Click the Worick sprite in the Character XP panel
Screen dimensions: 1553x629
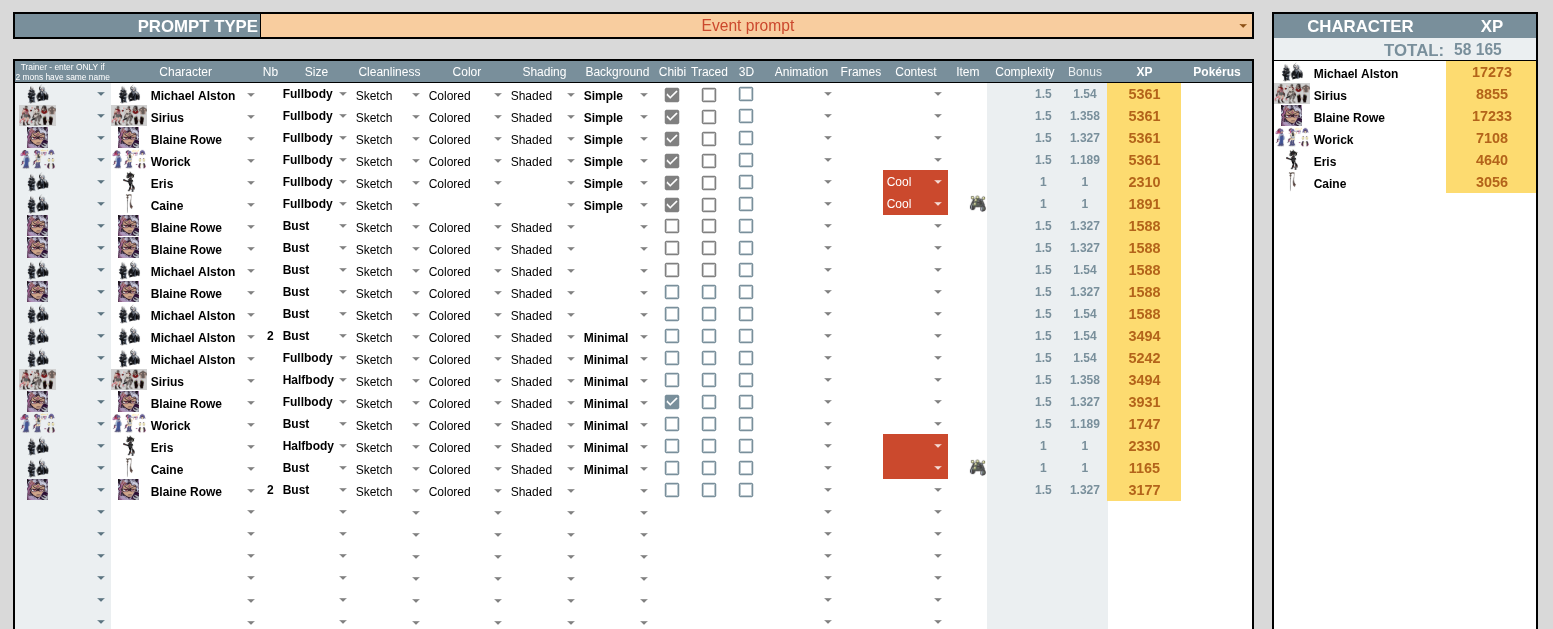1292,138
